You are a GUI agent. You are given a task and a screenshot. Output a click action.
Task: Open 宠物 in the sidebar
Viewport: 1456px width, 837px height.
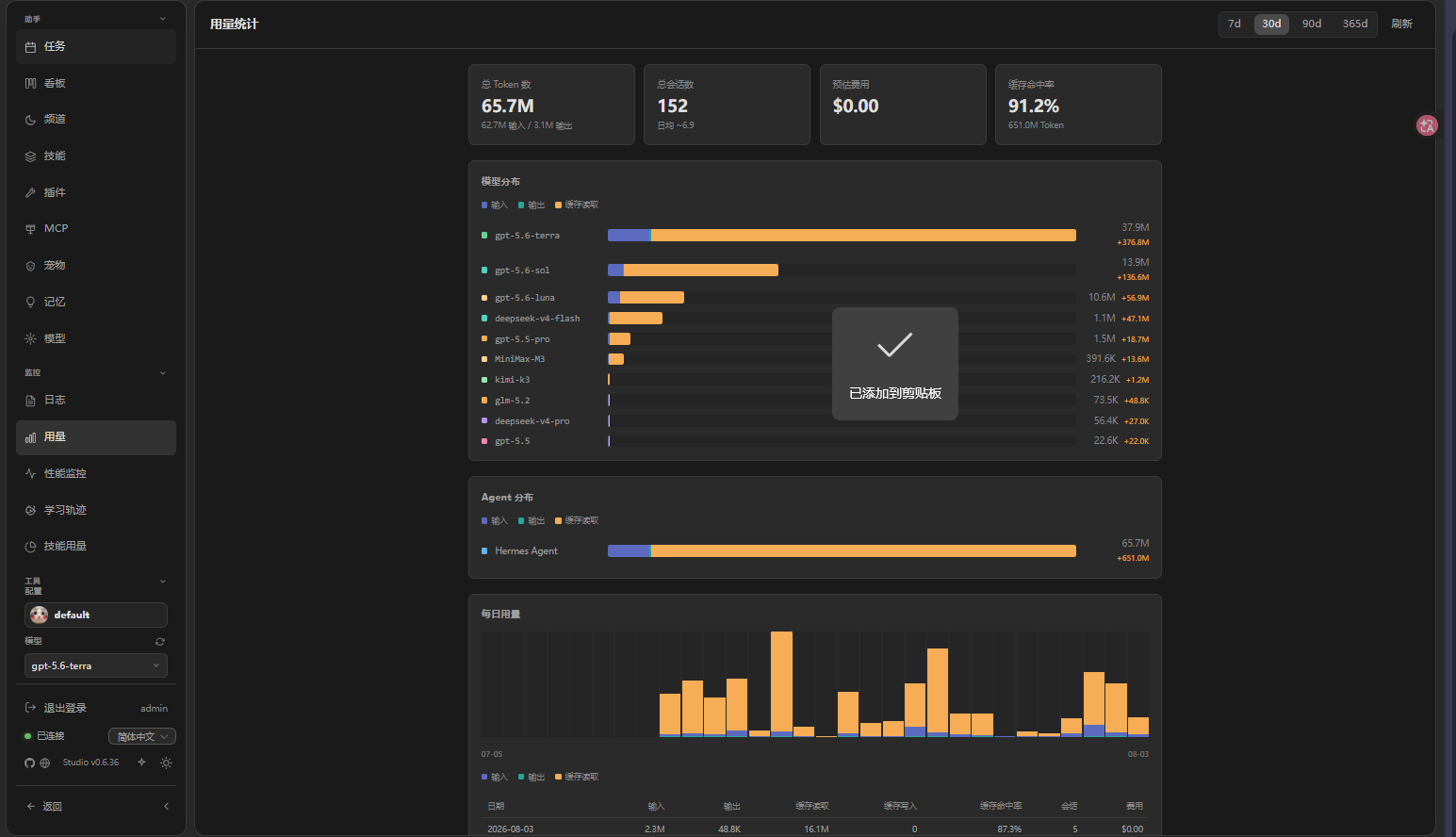96,265
